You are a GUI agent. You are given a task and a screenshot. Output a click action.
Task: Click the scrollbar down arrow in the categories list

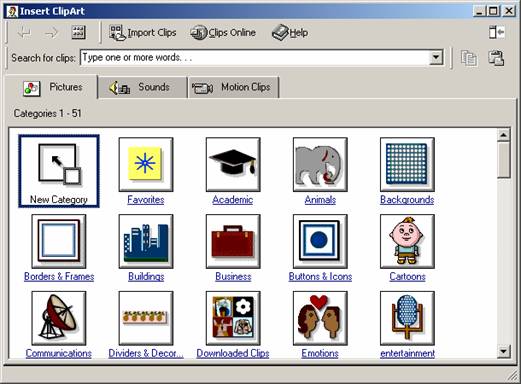click(503, 351)
